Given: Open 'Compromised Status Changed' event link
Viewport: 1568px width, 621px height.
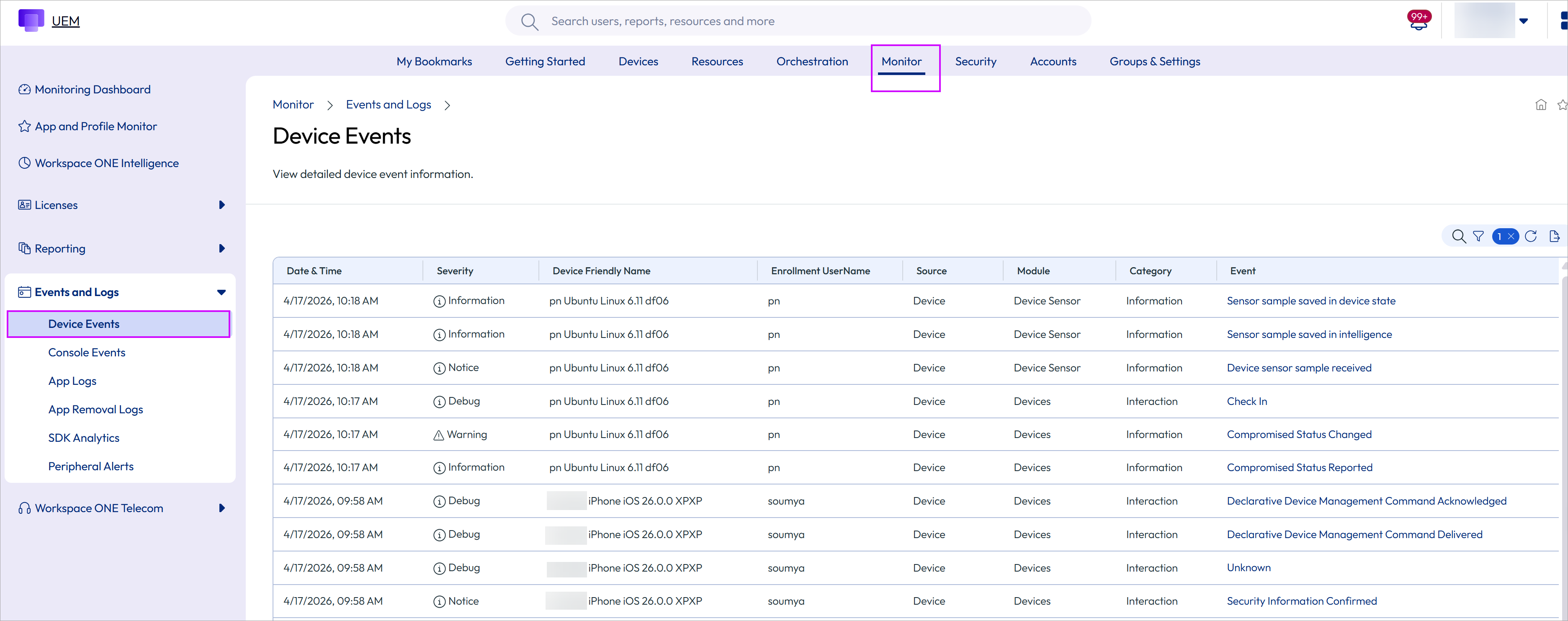Looking at the screenshot, I should tap(1299, 435).
